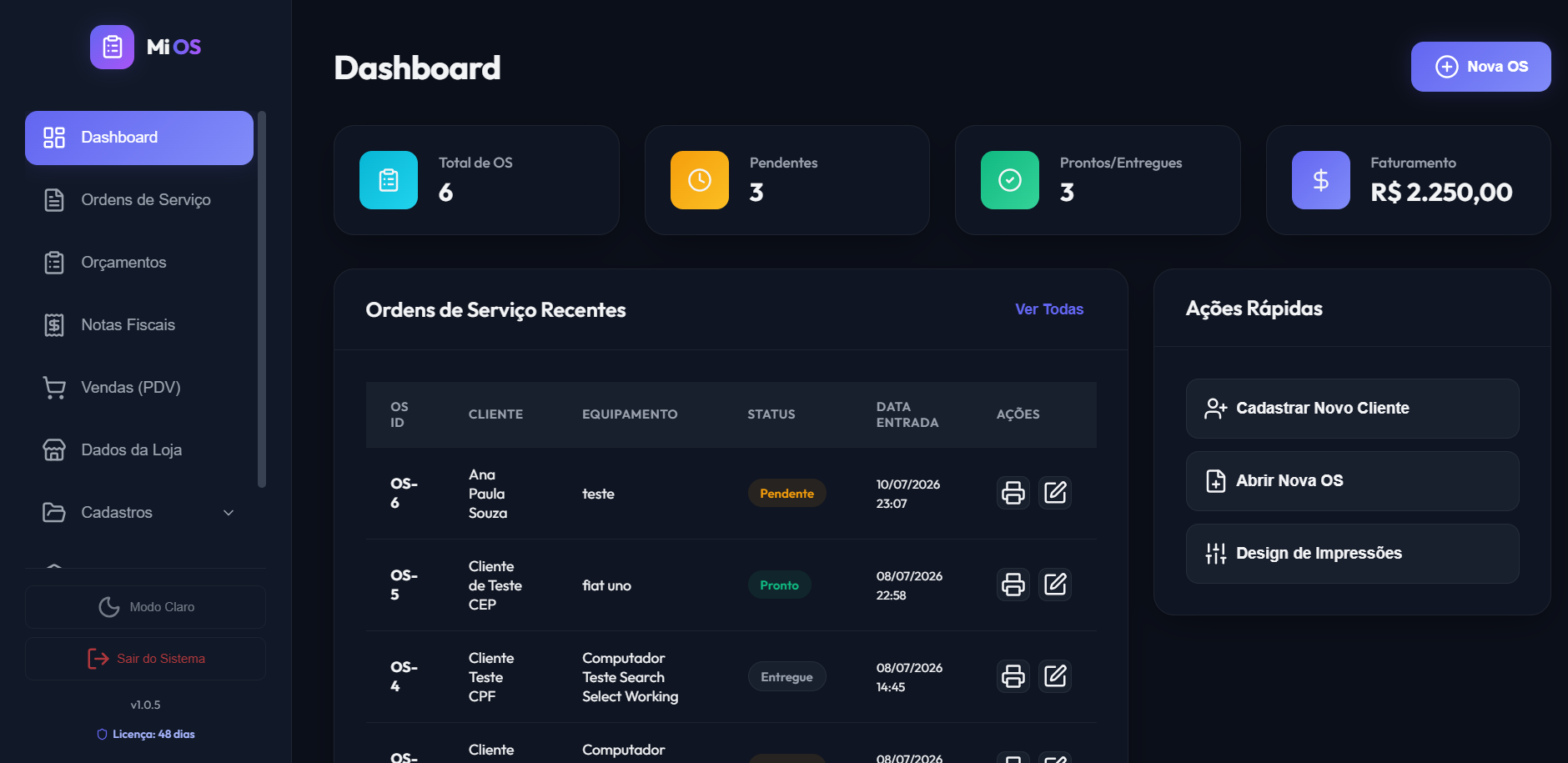The height and width of the screenshot is (763, 1568).
Task: Click the sidebar scrollbar
Action: [x=262, y=299]
